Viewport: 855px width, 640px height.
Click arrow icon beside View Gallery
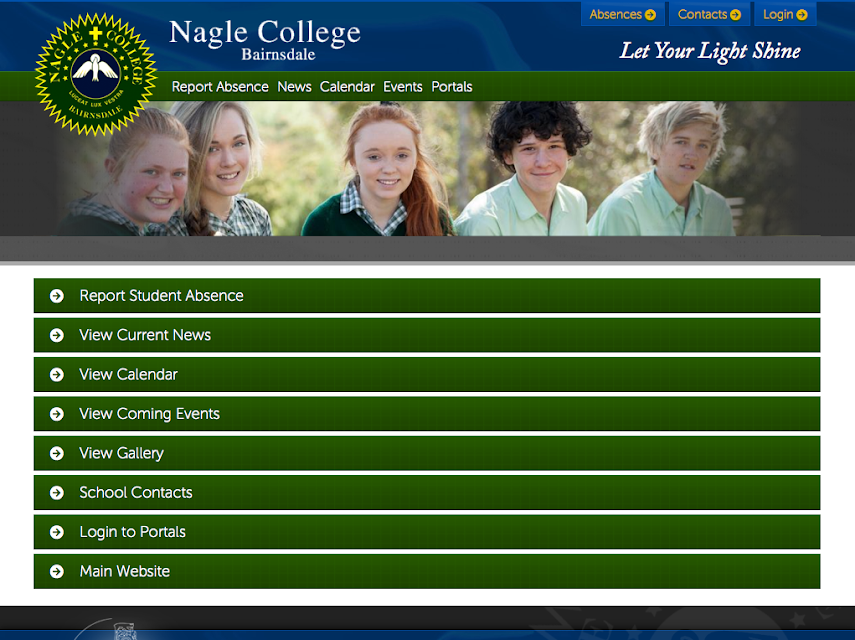point(57,453)
